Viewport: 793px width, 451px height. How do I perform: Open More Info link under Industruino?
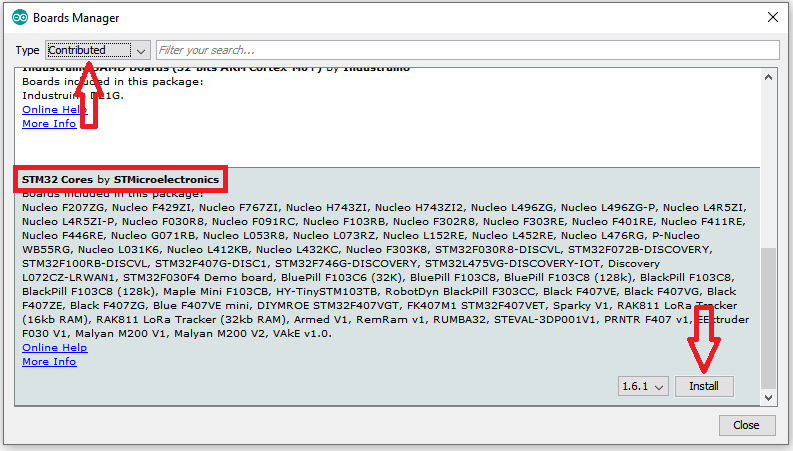click(49, 123)
